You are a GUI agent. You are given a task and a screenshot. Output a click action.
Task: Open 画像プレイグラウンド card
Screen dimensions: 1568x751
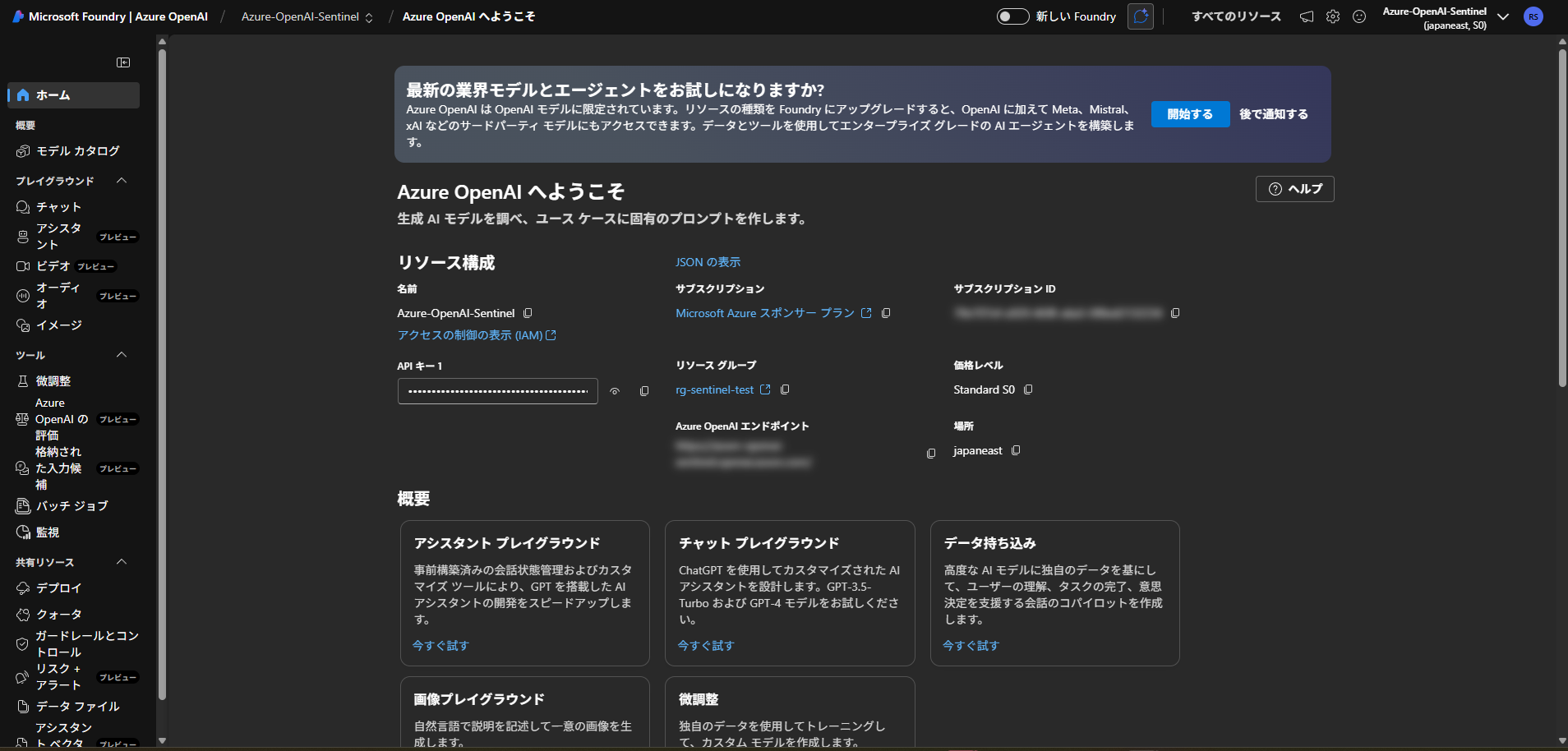click(x=524, y=712)
